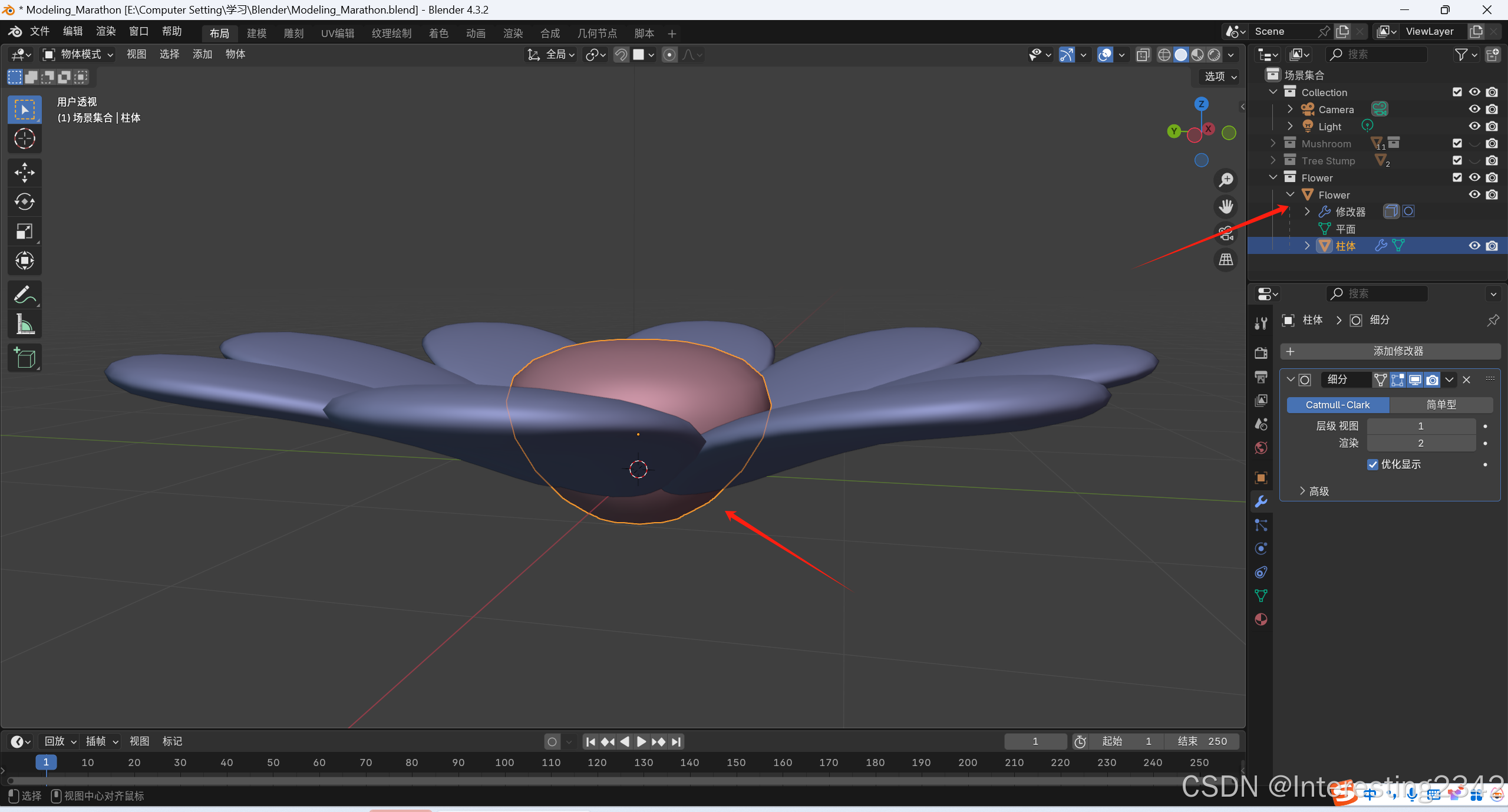Disable Flower collection checkbox in outliner

1457,177
